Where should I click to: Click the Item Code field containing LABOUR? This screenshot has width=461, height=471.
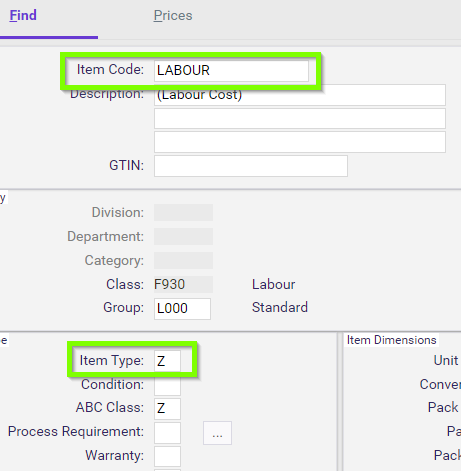(231, 70)
